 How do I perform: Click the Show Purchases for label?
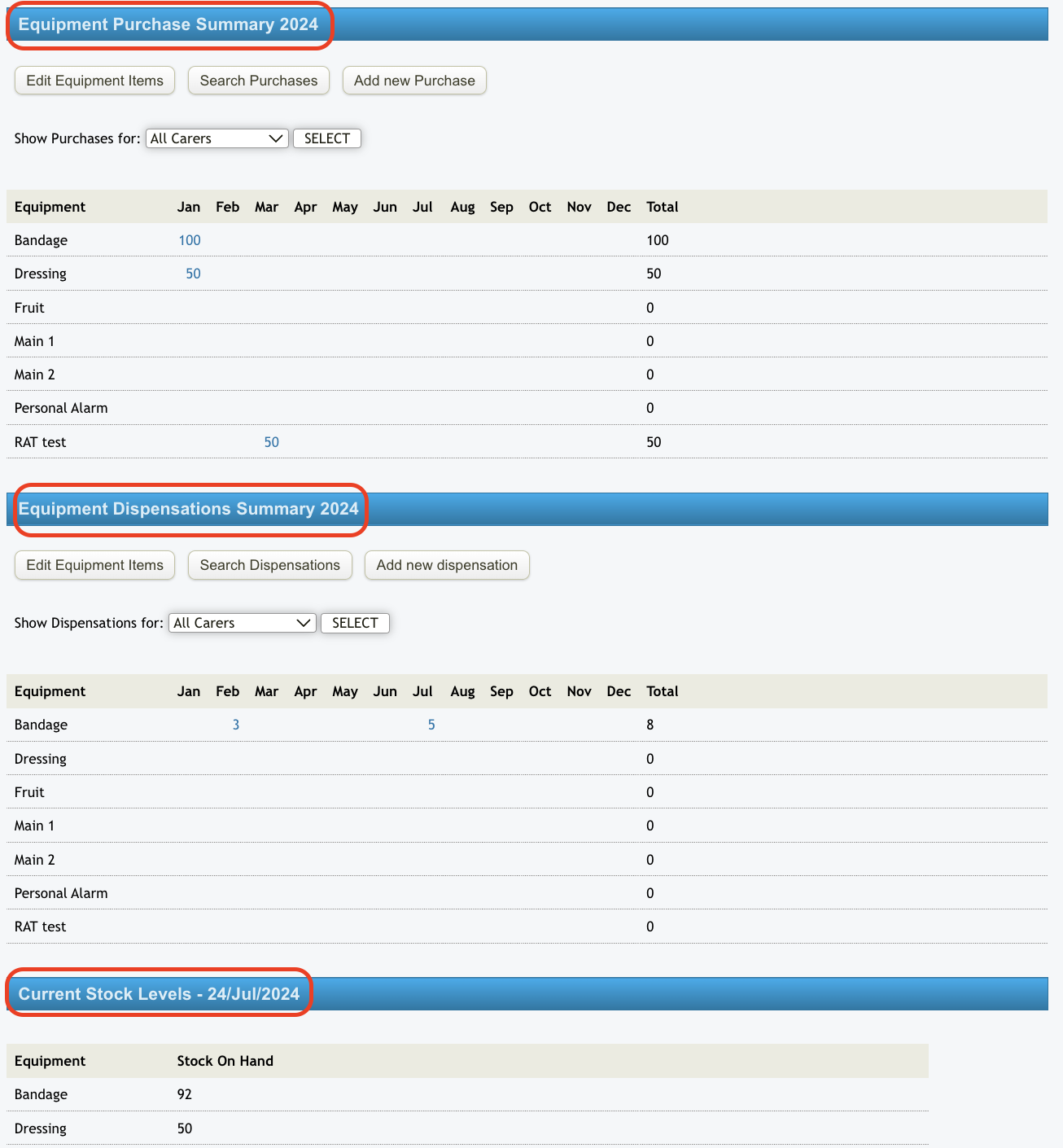pos(77,138)
